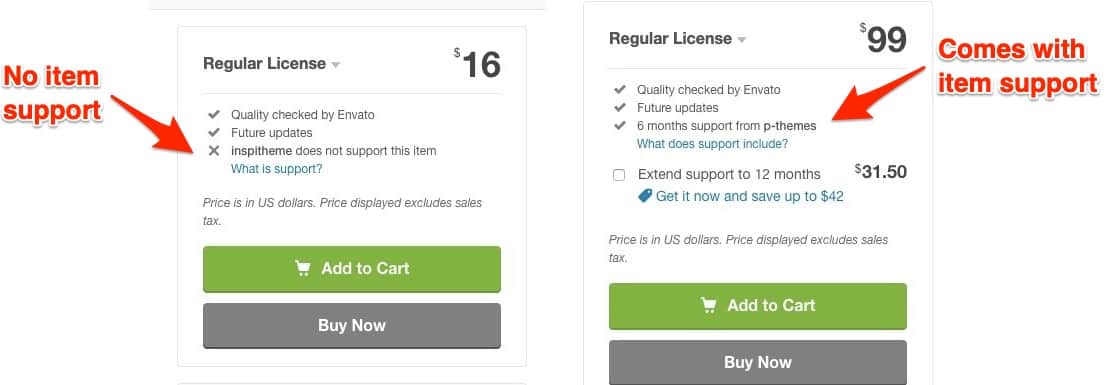Image resolution: width=1110 pixels, height=385 pixels.
Task: Click the p-themes author name
Action: (x=789, y=126)
